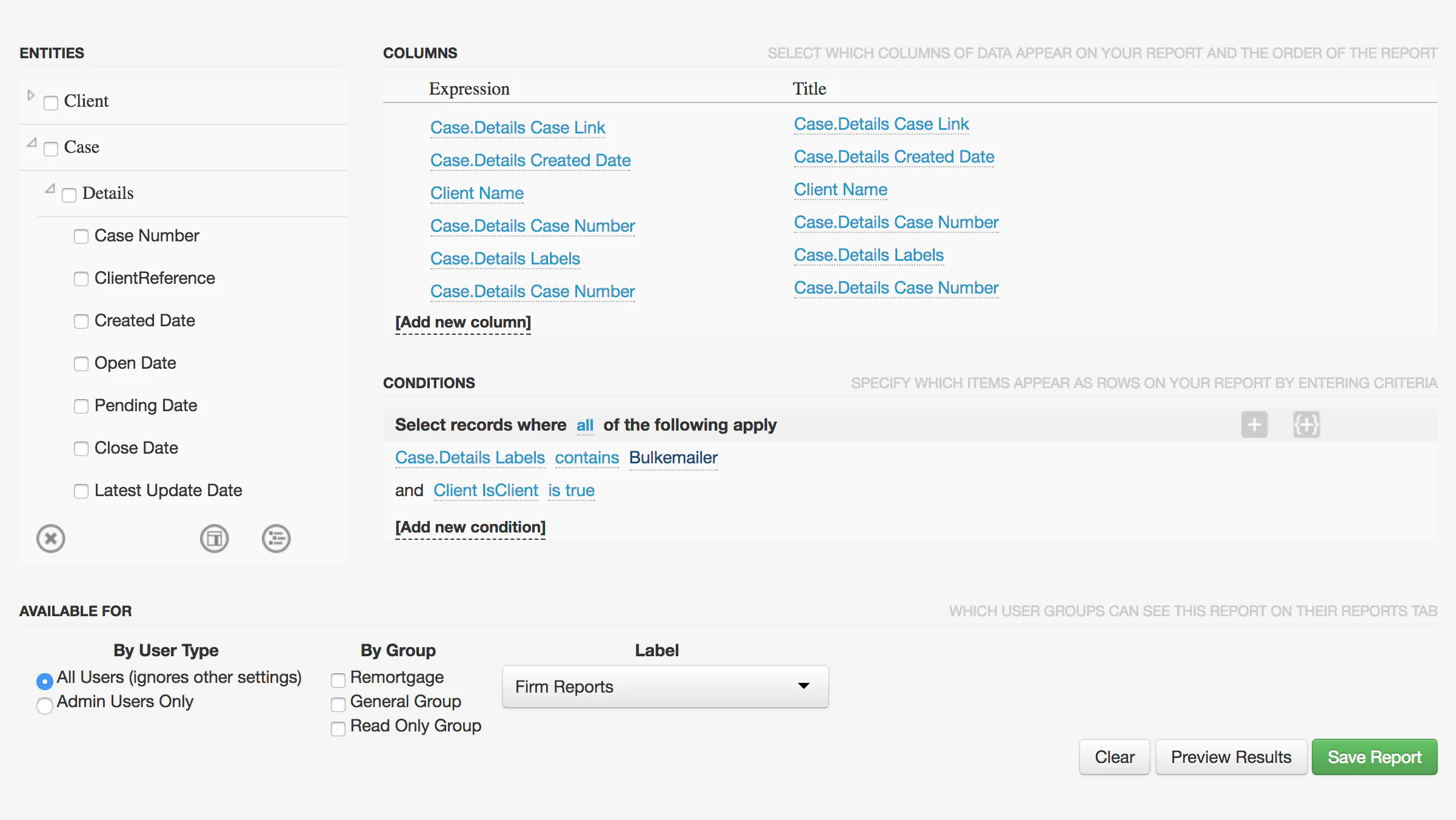Select All Users (ignores other settings)
The height and width of the screenshot is (820, 1456).
[44, 681]
